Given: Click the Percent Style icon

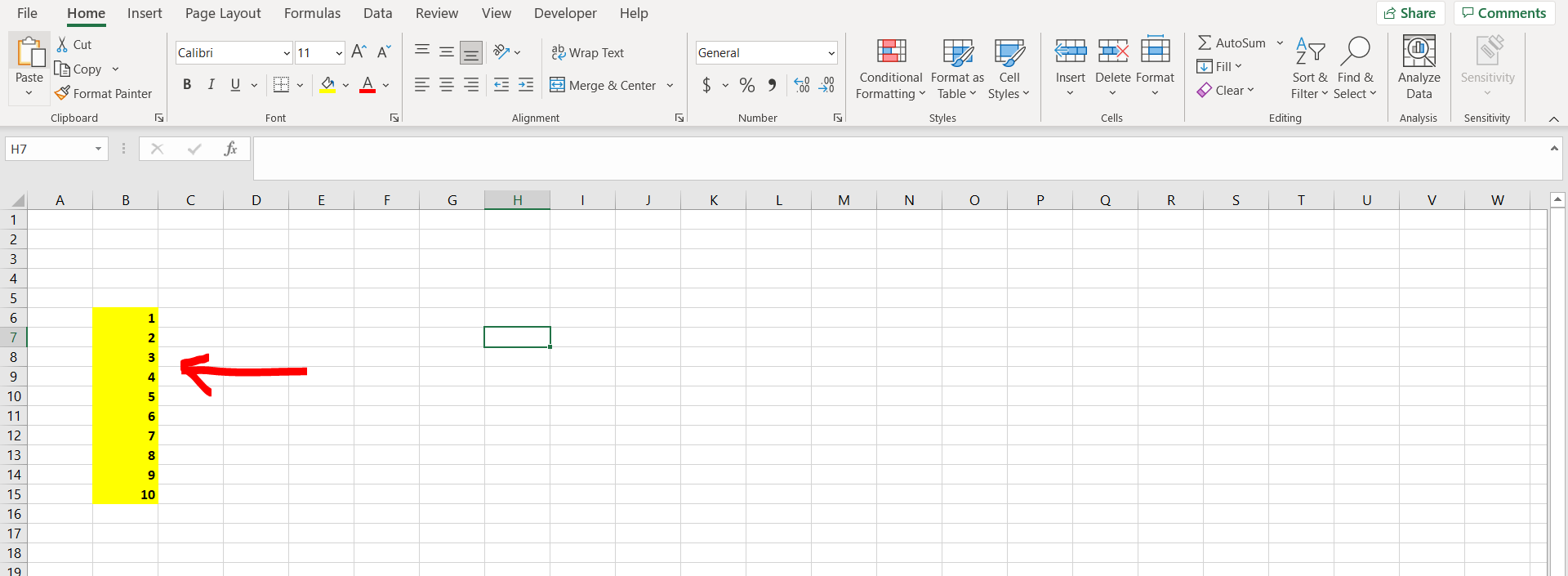Looking at the screenshot, I should click(x=746, y=85).
